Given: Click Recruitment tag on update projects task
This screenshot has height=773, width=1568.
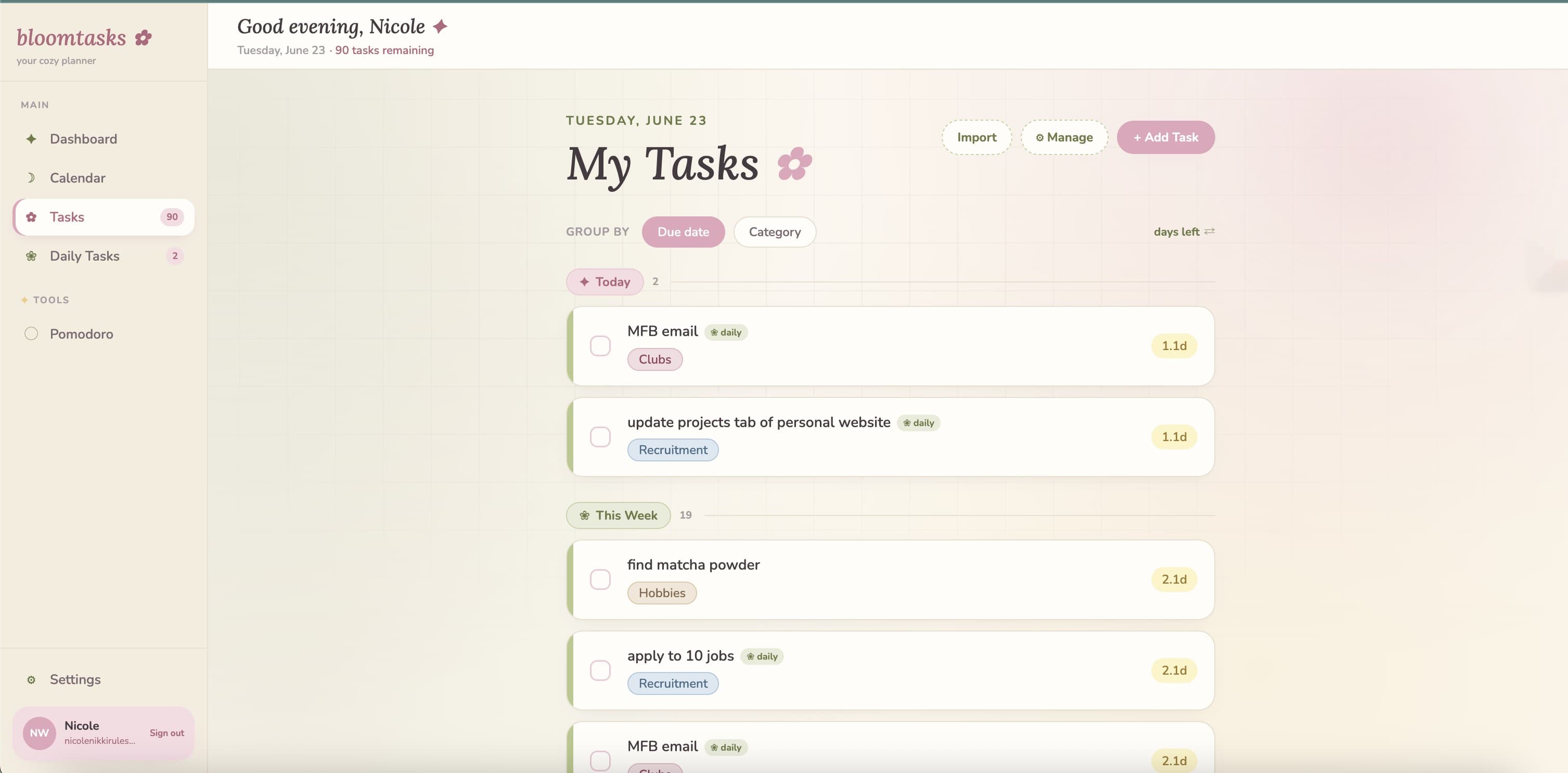Looking at the screenshot, I should [673, 450].
